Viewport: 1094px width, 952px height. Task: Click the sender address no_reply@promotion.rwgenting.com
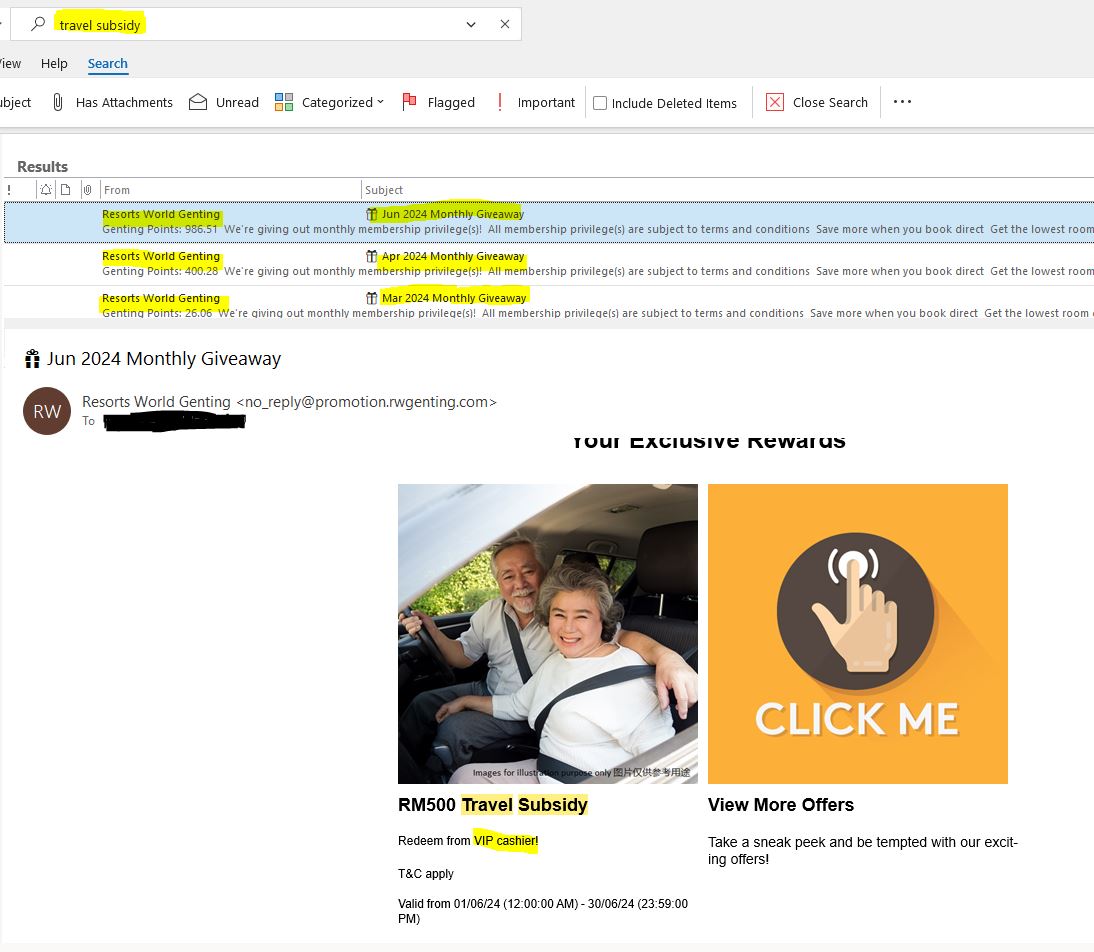click(x=366, y=402)
